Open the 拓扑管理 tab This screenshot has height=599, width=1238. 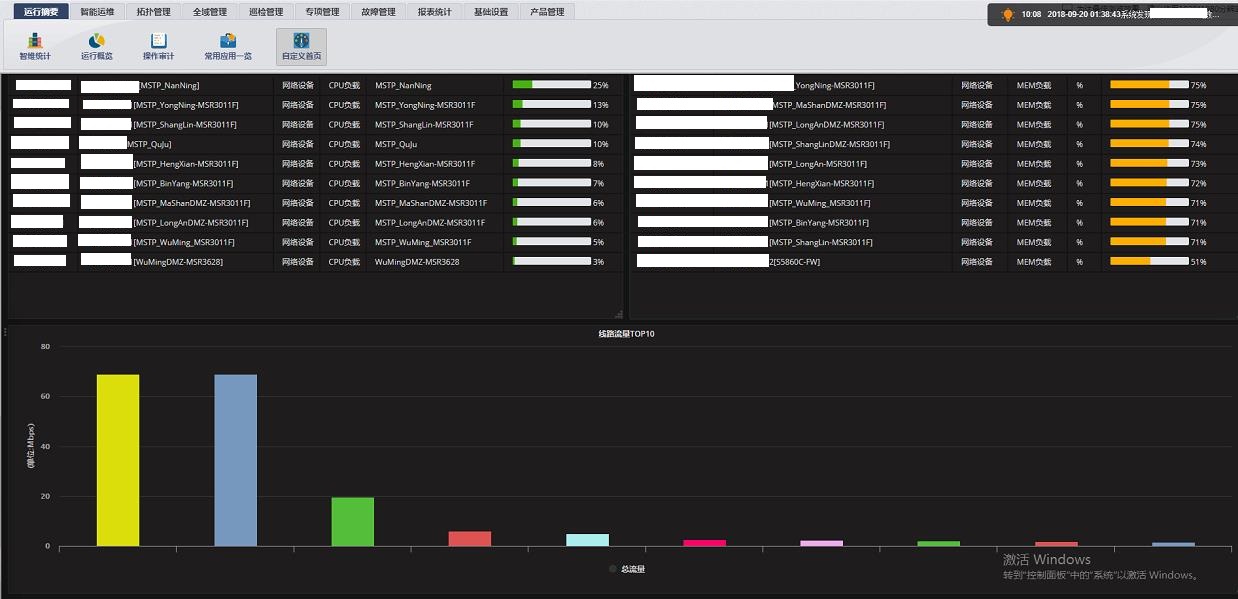tap(153, 12)
